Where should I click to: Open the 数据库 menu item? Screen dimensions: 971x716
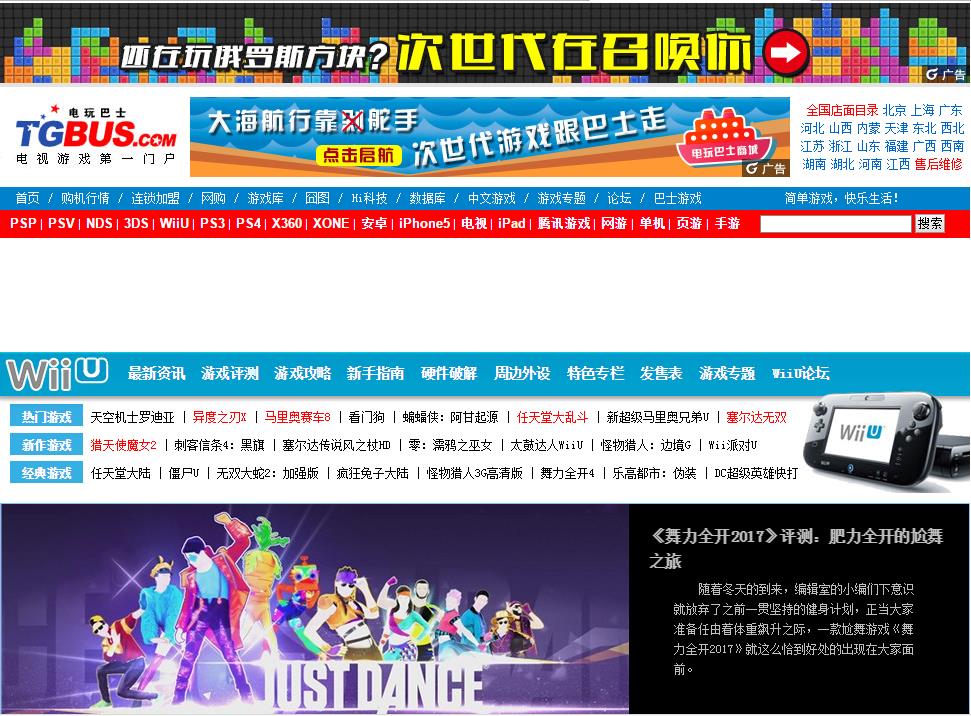(x=427, y=198)
